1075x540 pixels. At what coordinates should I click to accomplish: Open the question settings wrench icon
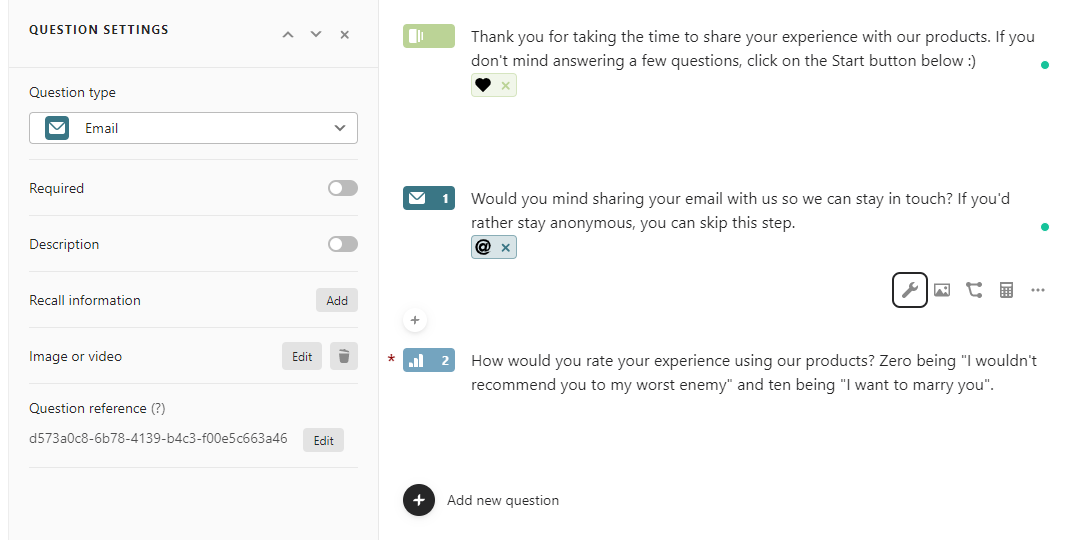[x=909, y=290]
